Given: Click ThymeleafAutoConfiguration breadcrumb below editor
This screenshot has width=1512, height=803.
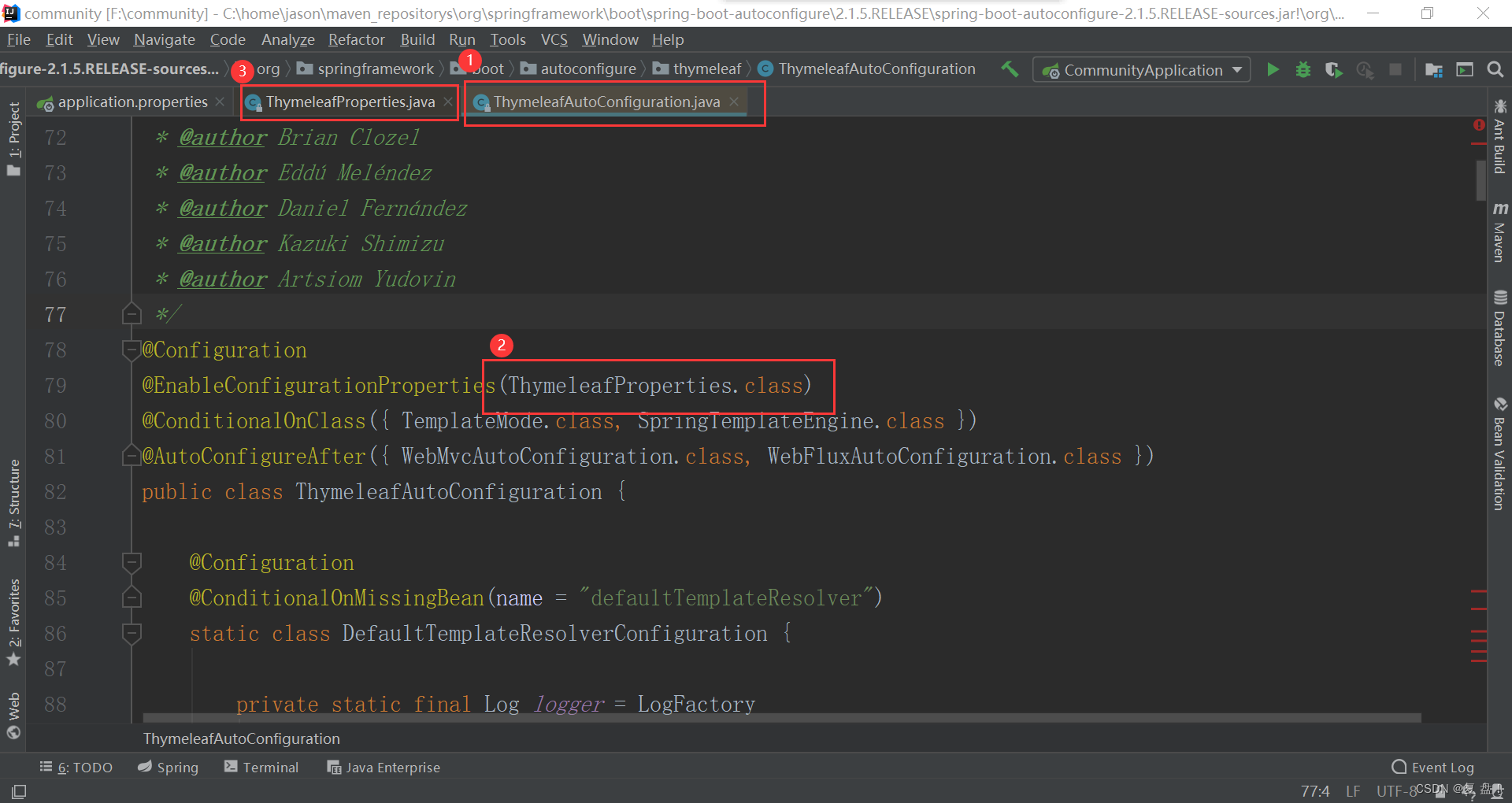Looking at the screenshot, I should [x=241, y=738].
